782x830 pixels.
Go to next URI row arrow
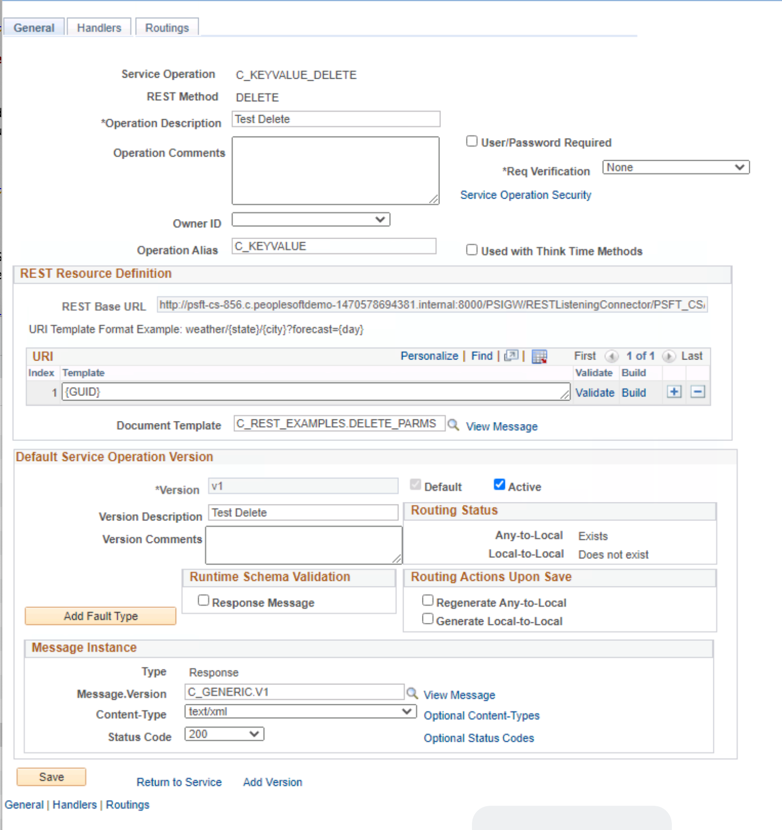point(668,356)
